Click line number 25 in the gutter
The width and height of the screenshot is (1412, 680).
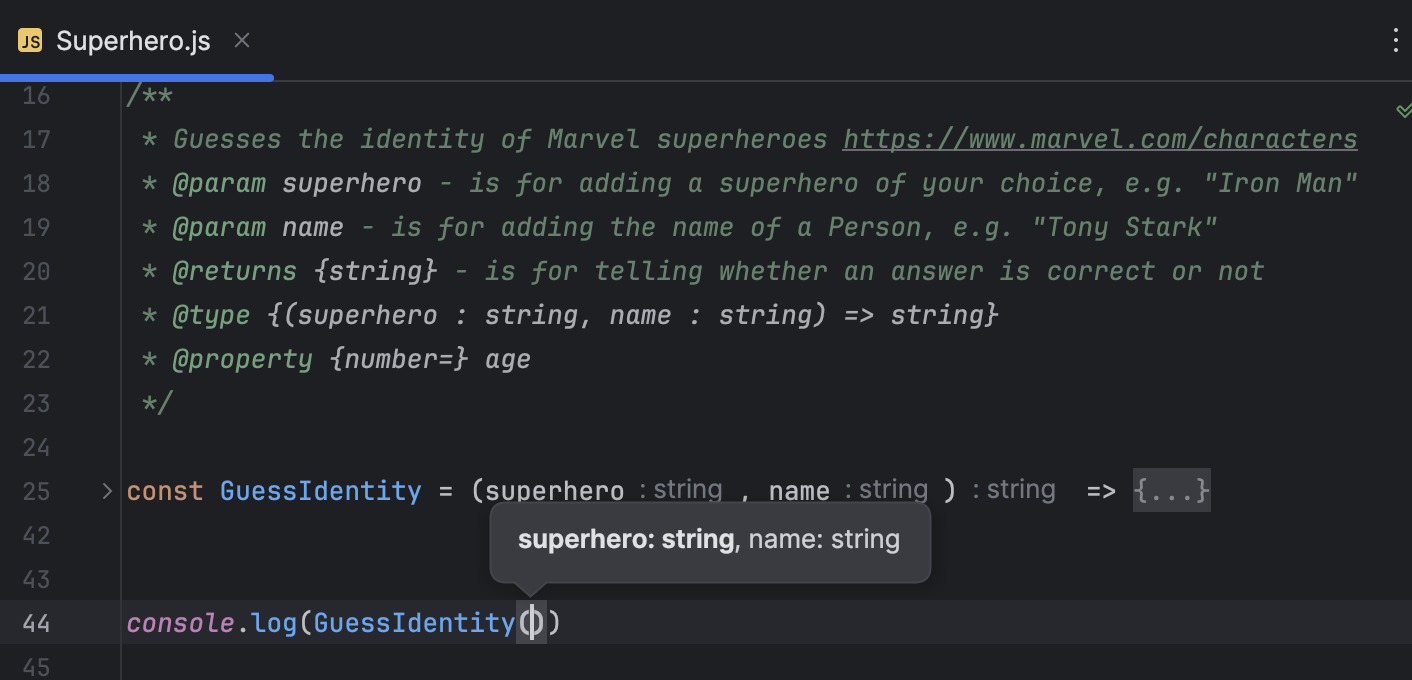(x=36, y=490)
